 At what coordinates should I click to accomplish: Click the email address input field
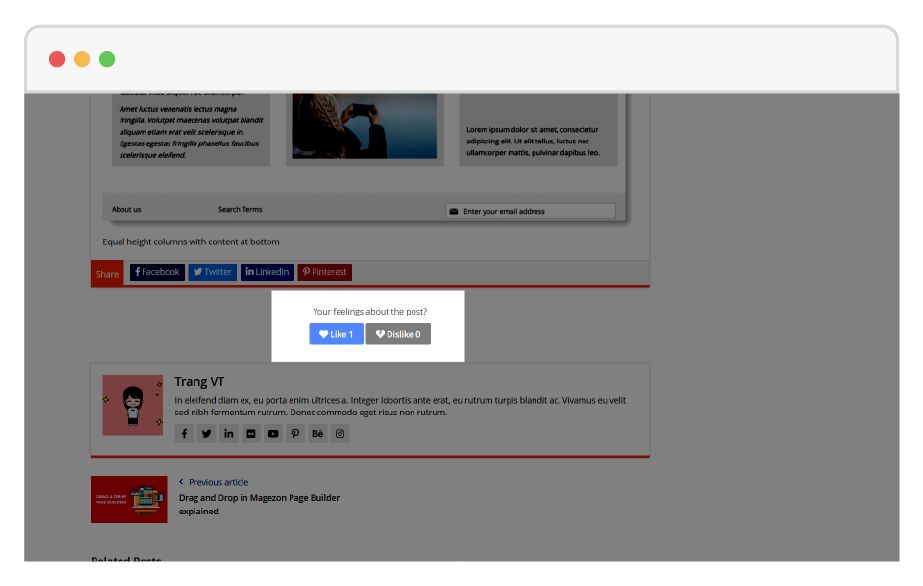536,211
